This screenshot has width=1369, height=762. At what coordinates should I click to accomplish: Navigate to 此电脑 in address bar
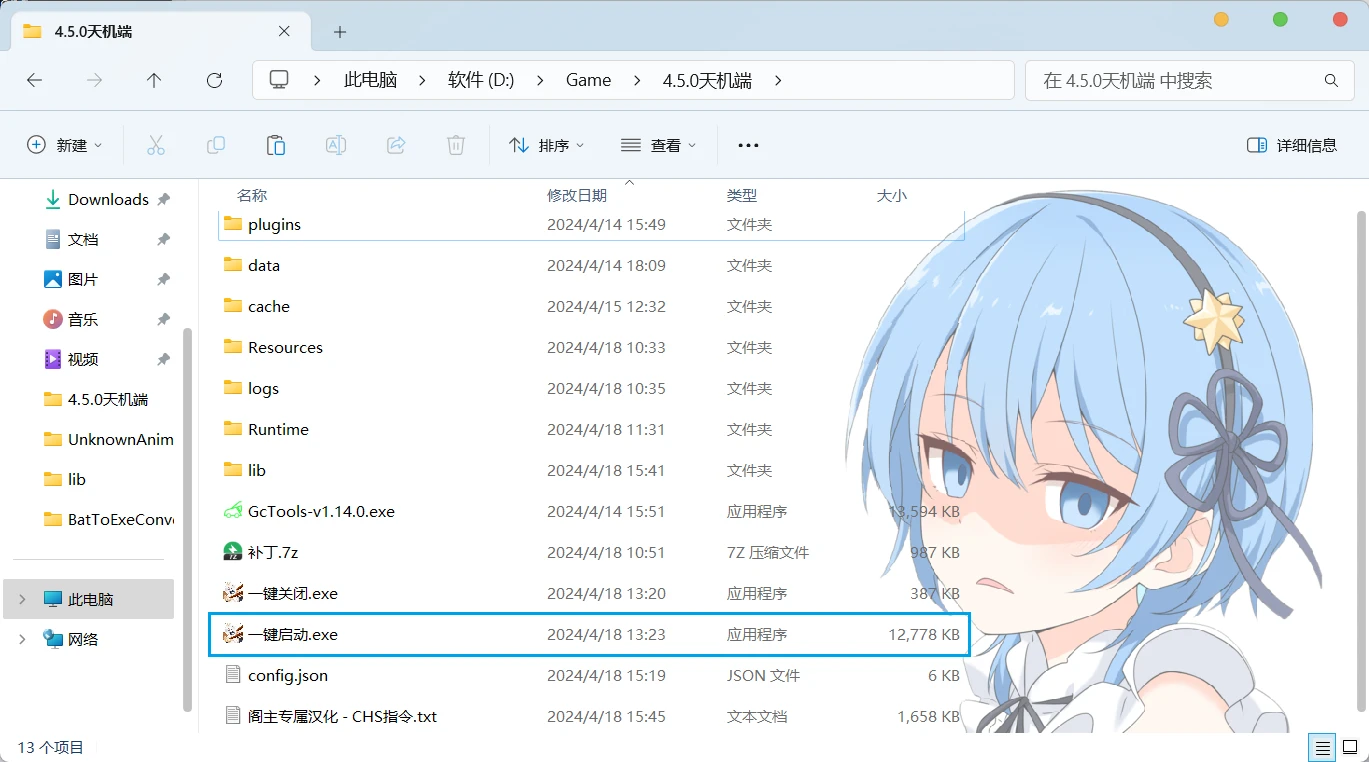pos(371,80)
